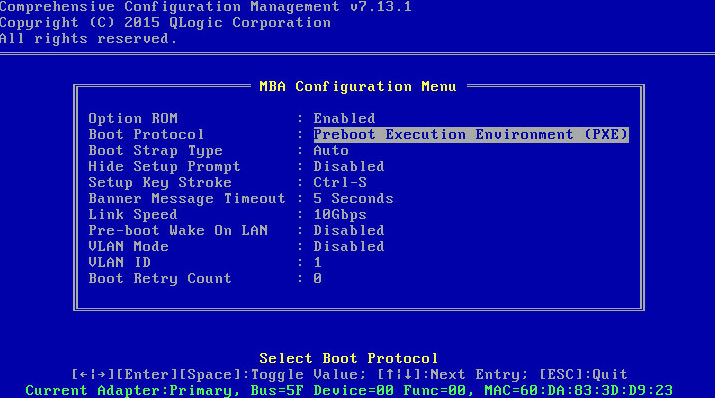The image size is (715, 398).
Task: Select the Boot Strap Type Auto value
Action: pyautogui.click(x=331, y=150)
